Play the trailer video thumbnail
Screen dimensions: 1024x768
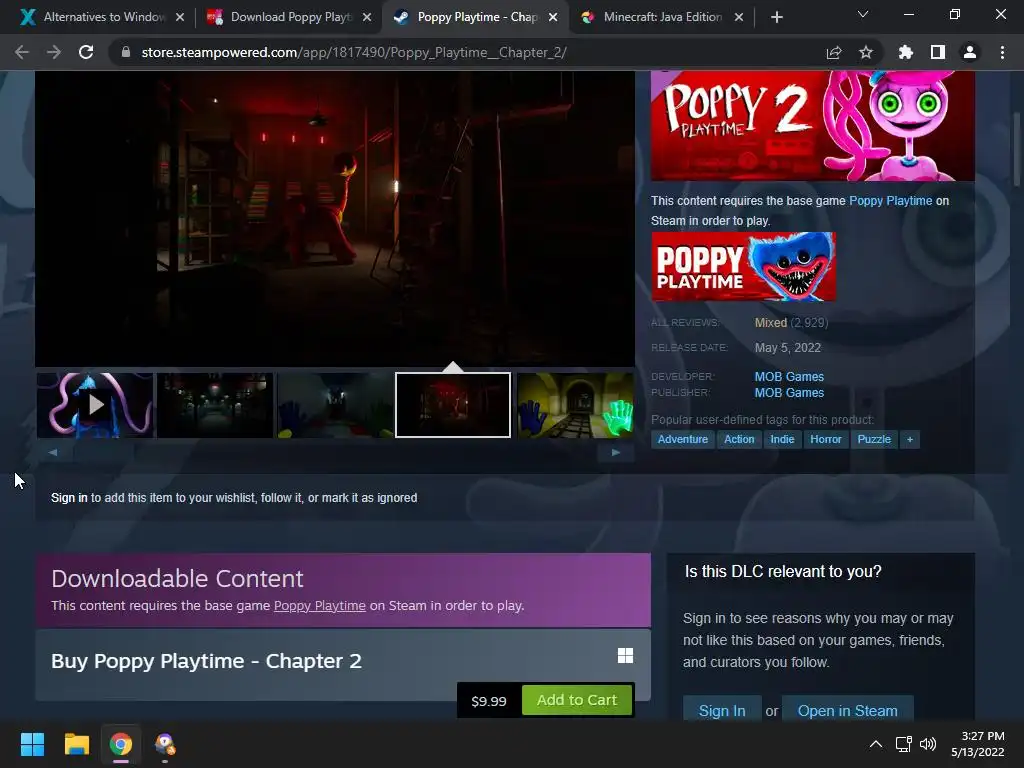pyautogui.click(x=95, y=405)
